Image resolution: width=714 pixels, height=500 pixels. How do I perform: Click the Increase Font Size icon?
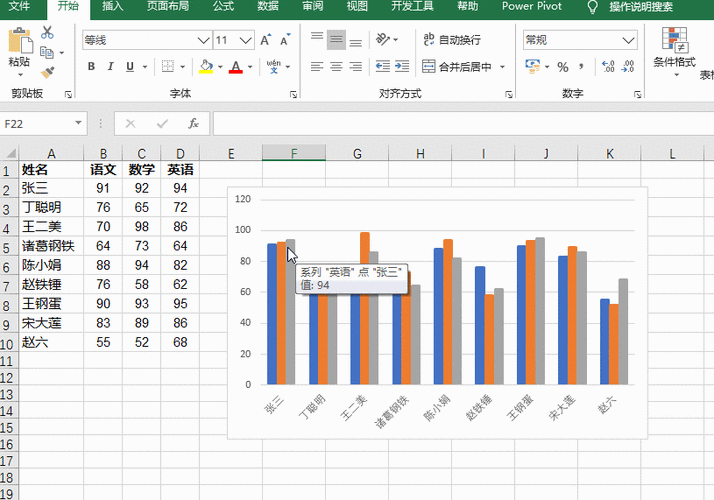coord(265,40)
